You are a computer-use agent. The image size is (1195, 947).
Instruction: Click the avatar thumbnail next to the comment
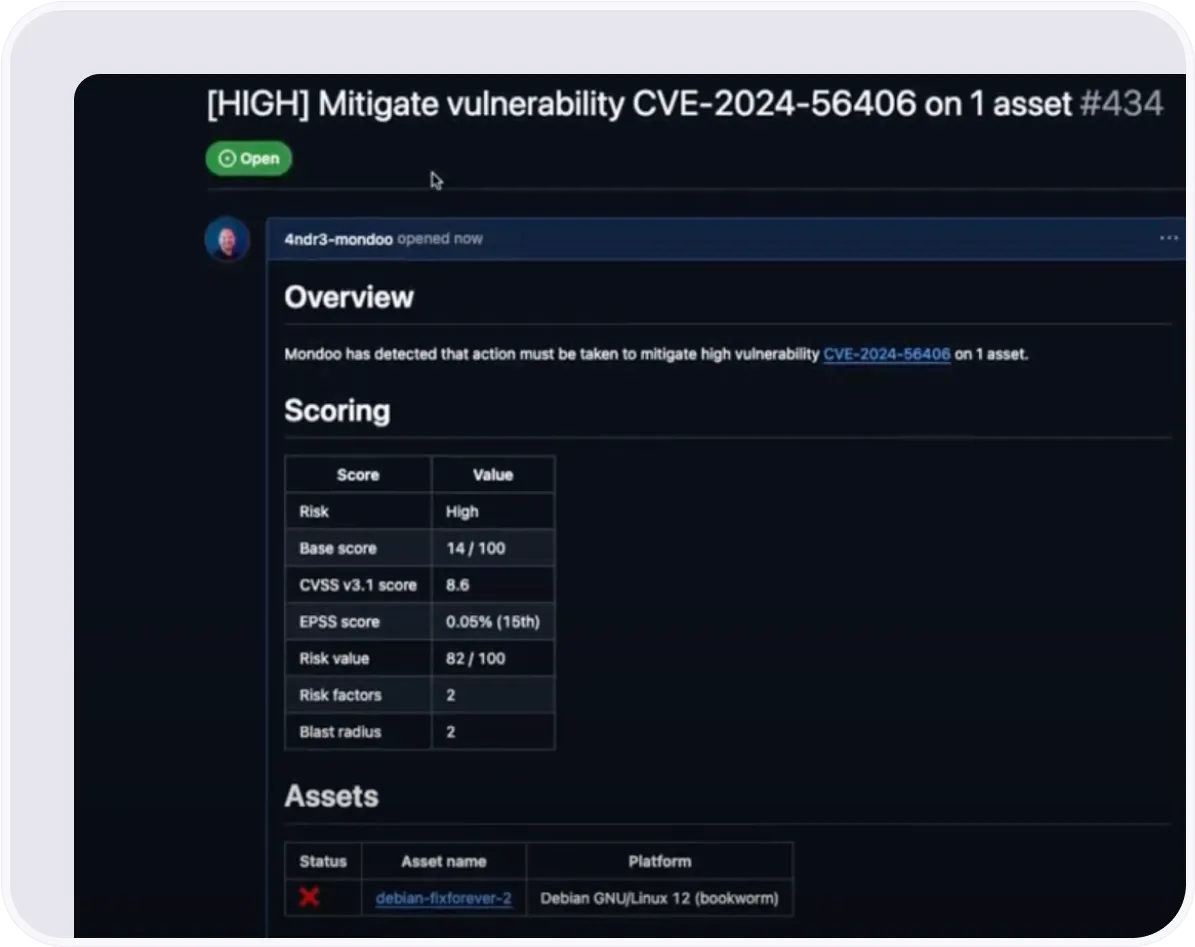point(227,240)
